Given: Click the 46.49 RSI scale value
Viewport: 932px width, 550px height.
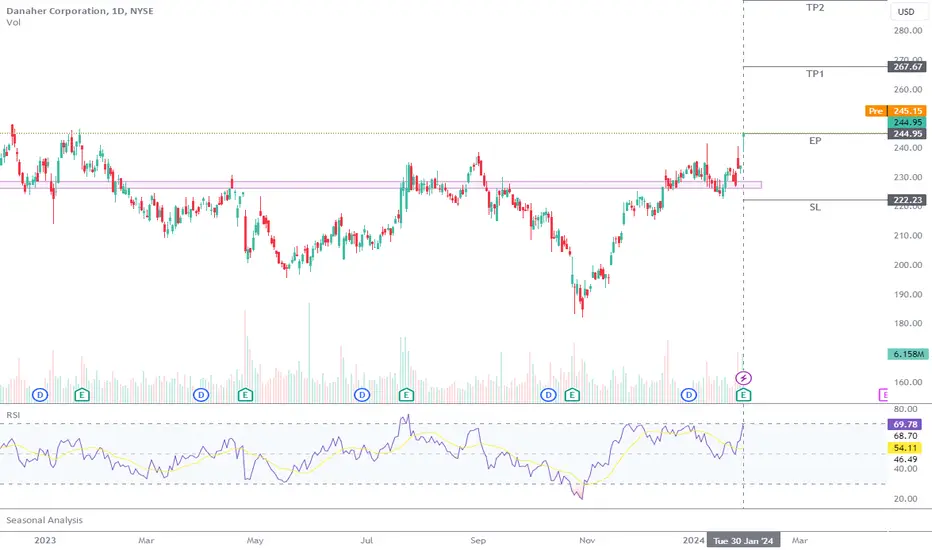Looking at the screenshot, I should (905, 459).
